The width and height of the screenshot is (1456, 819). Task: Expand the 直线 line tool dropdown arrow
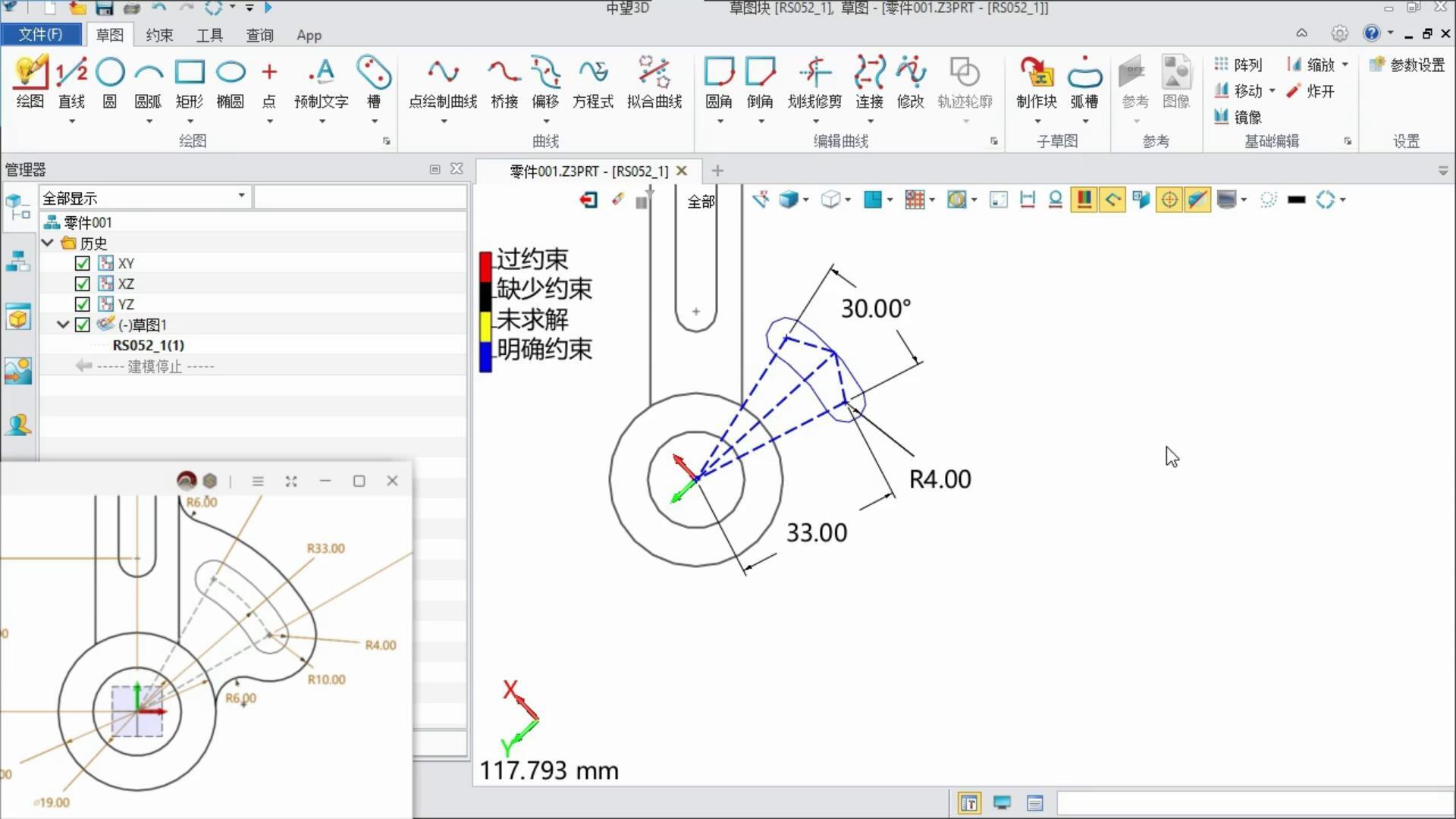pyautogui.click(x=72, y=121)
